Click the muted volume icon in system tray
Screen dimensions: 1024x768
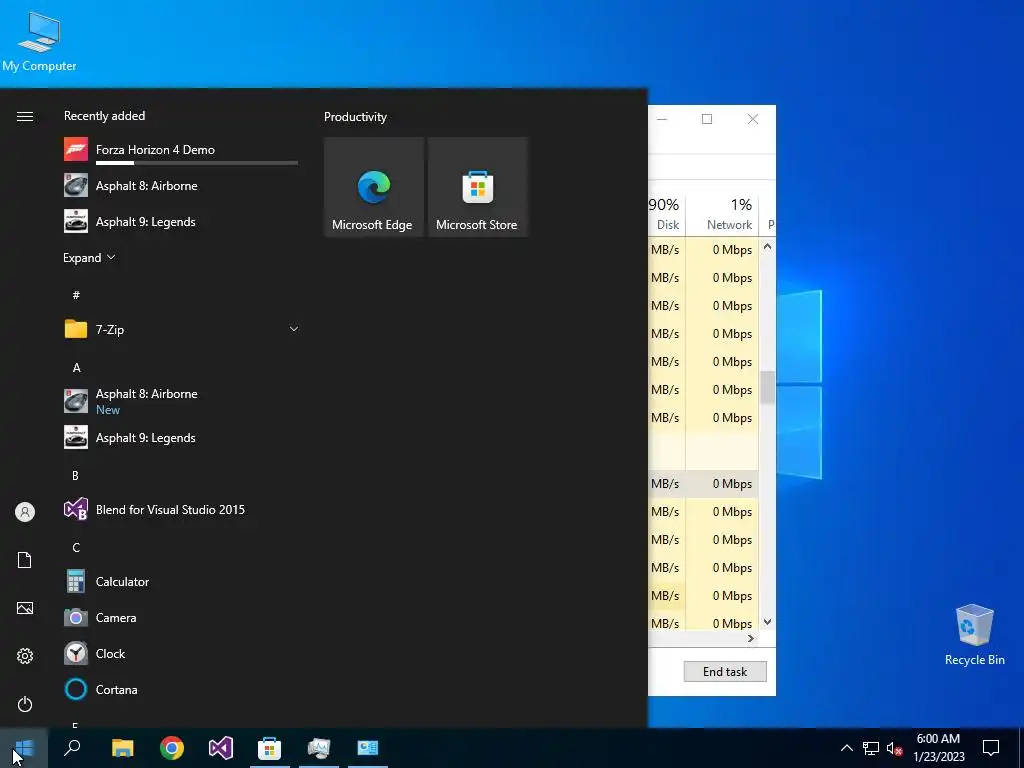pos(894,748)
